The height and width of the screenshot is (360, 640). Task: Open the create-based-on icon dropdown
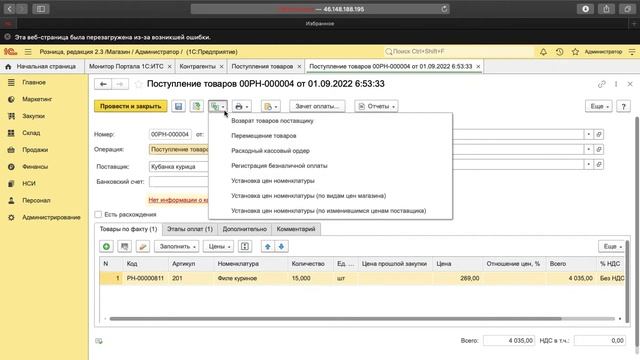pyautogui.click(x=218, y=106)
